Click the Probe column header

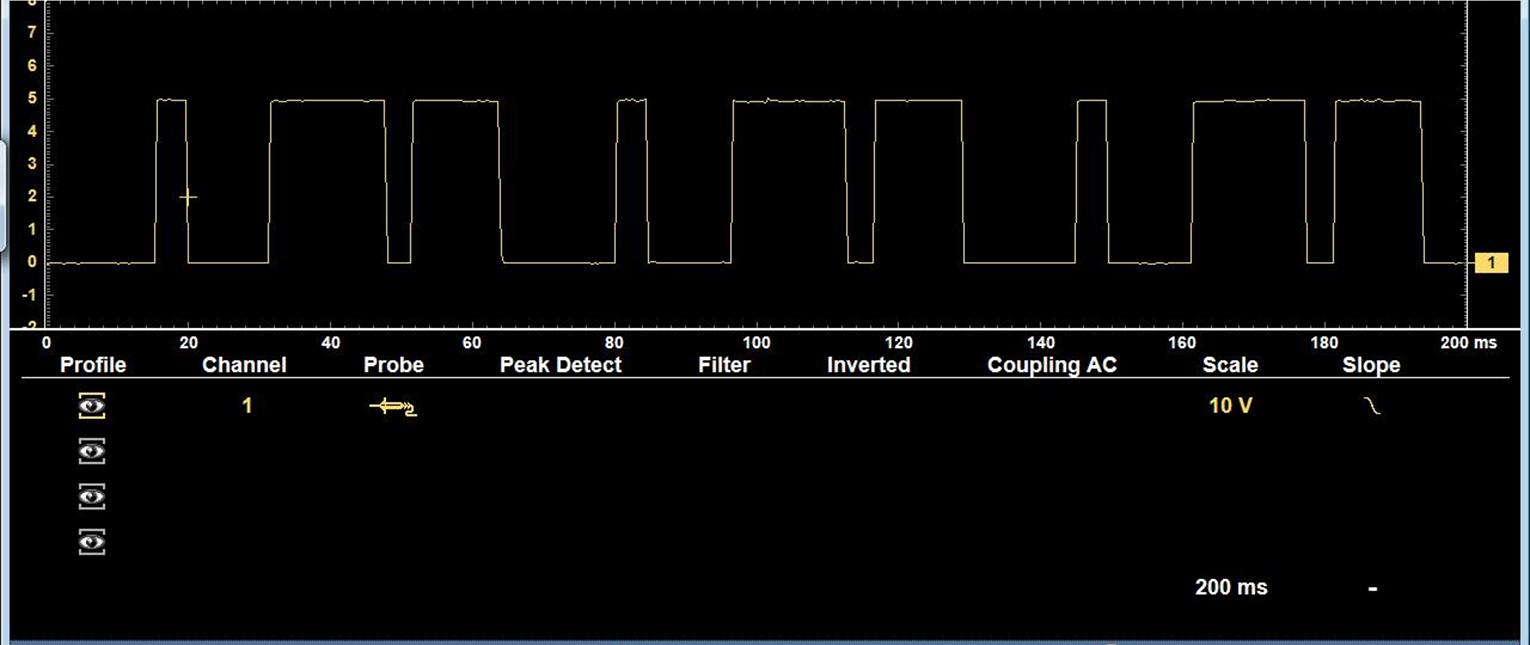393,365
